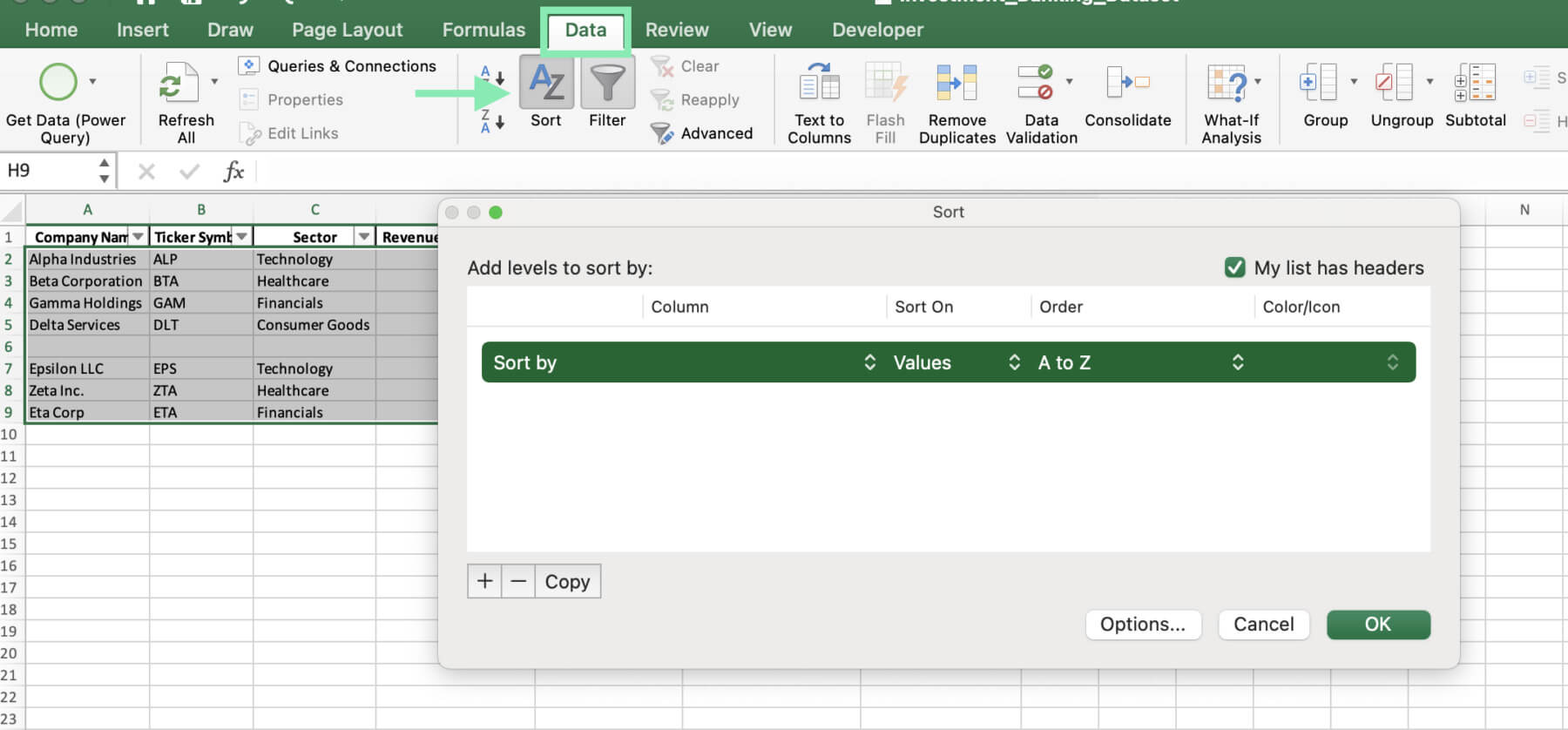Screen dimensions: 1568x730
Task: Click the confirm entry checkmark in the formula bar
Action: click(x=189, y=171)
